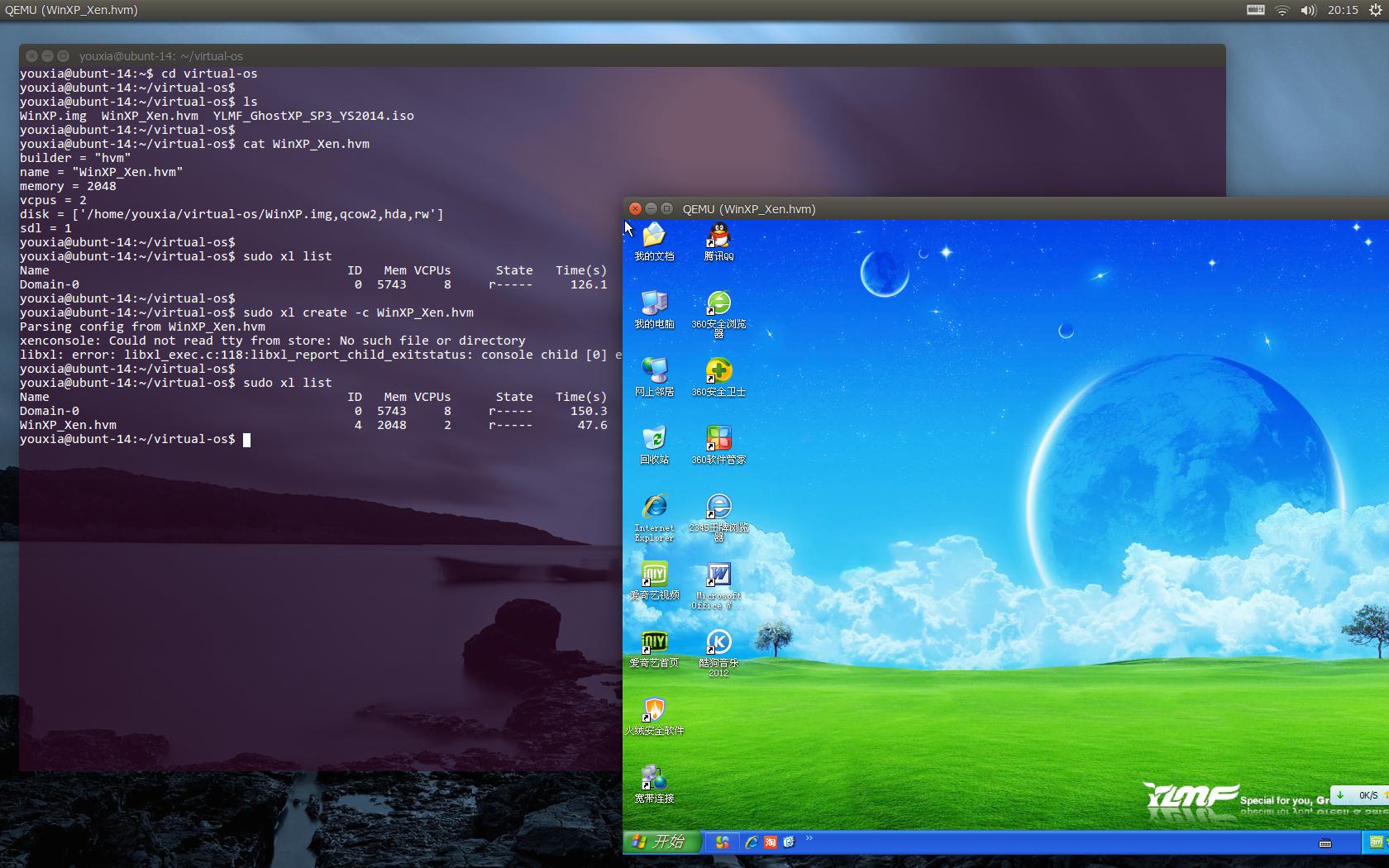
Task: Open the 开始 Start menu
Action: pos(661,842)
